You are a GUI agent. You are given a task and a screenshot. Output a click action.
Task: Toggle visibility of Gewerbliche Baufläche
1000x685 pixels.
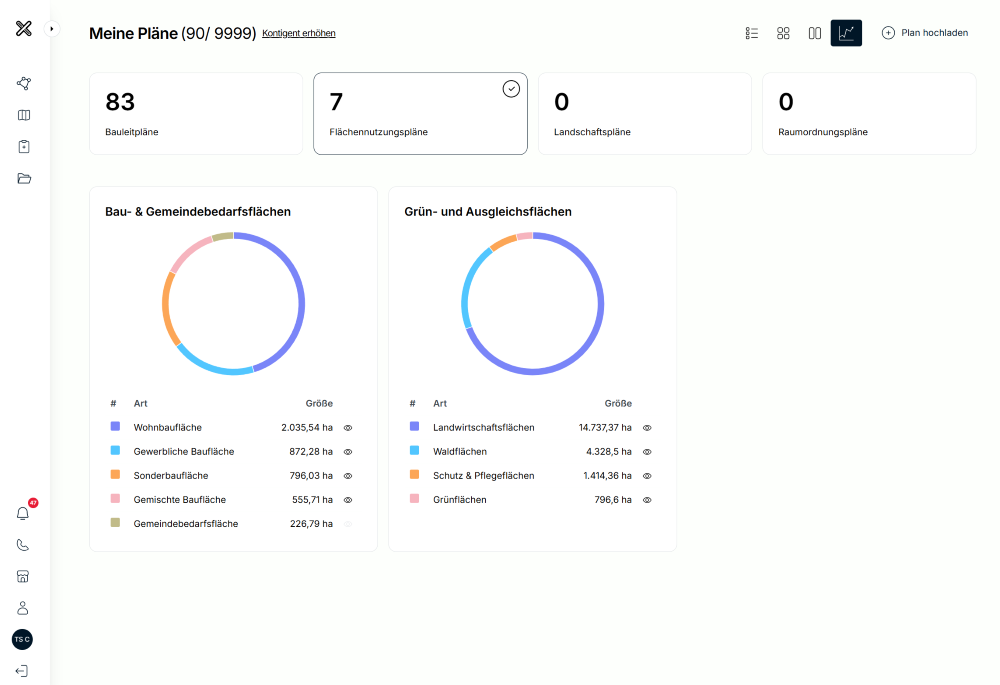(x=348, y=452)
